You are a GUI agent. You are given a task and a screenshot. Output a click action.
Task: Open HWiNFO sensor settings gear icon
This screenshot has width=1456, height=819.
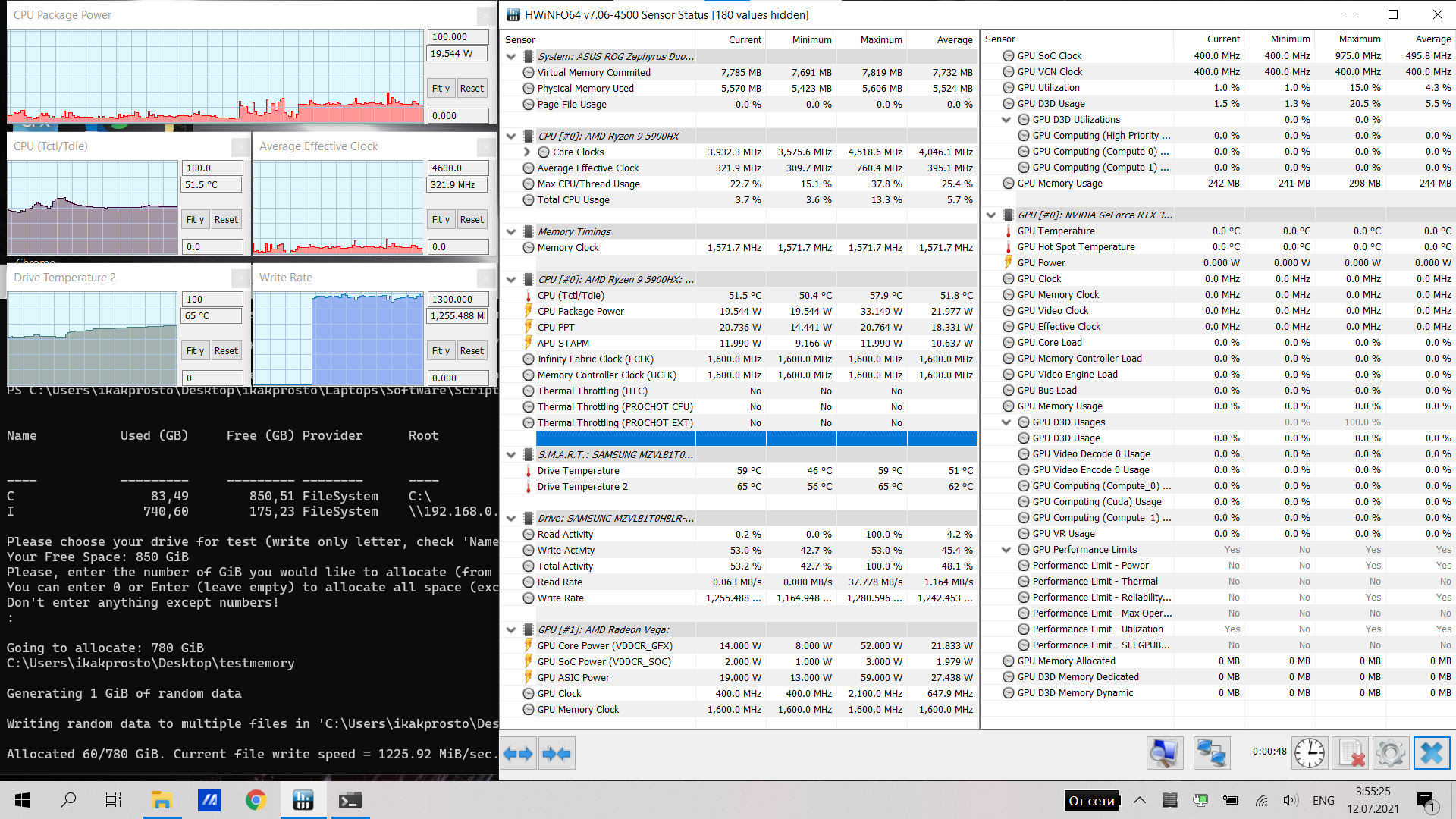[1391, 754]
